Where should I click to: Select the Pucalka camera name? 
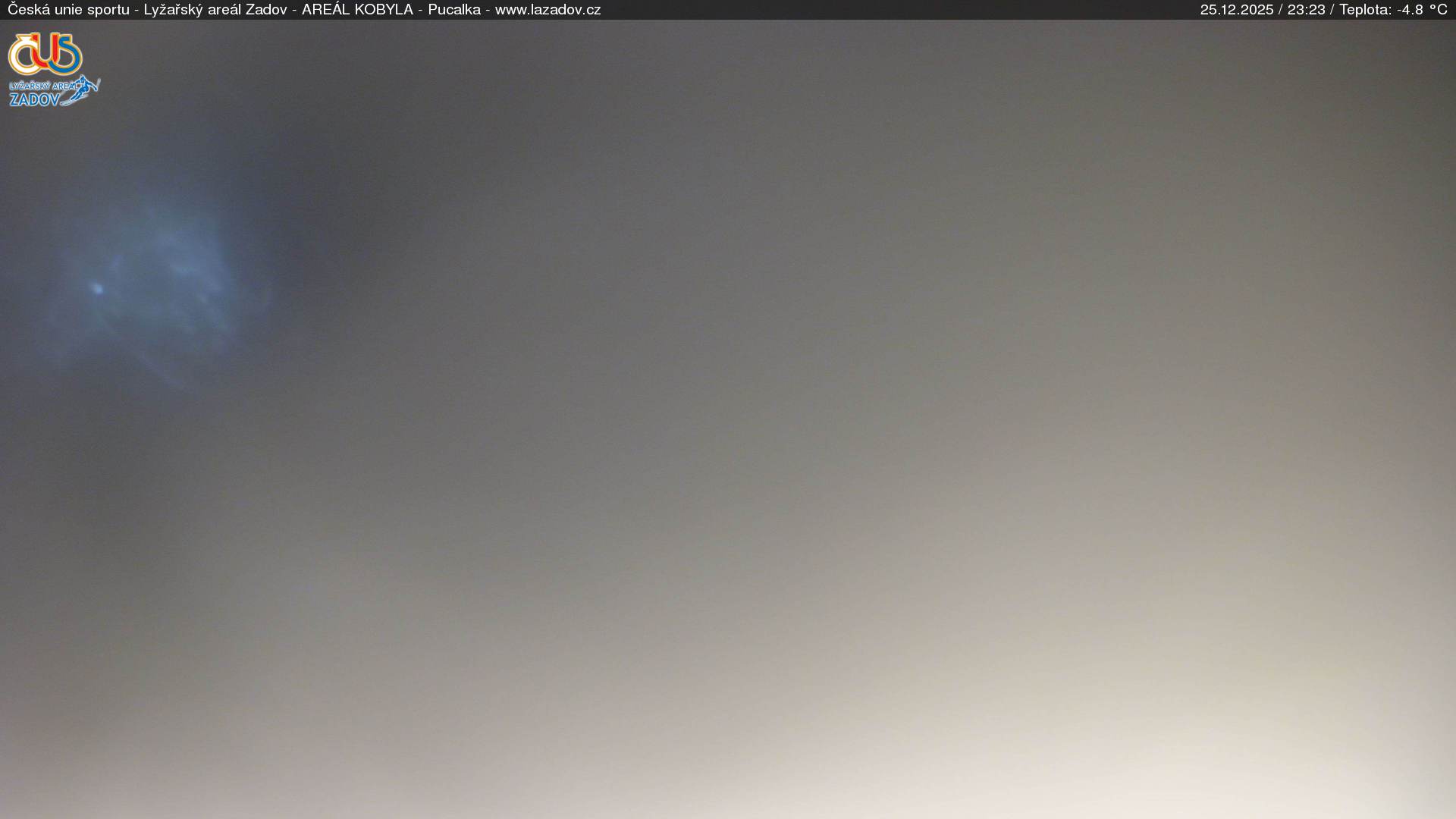click(x=453, y=10)
